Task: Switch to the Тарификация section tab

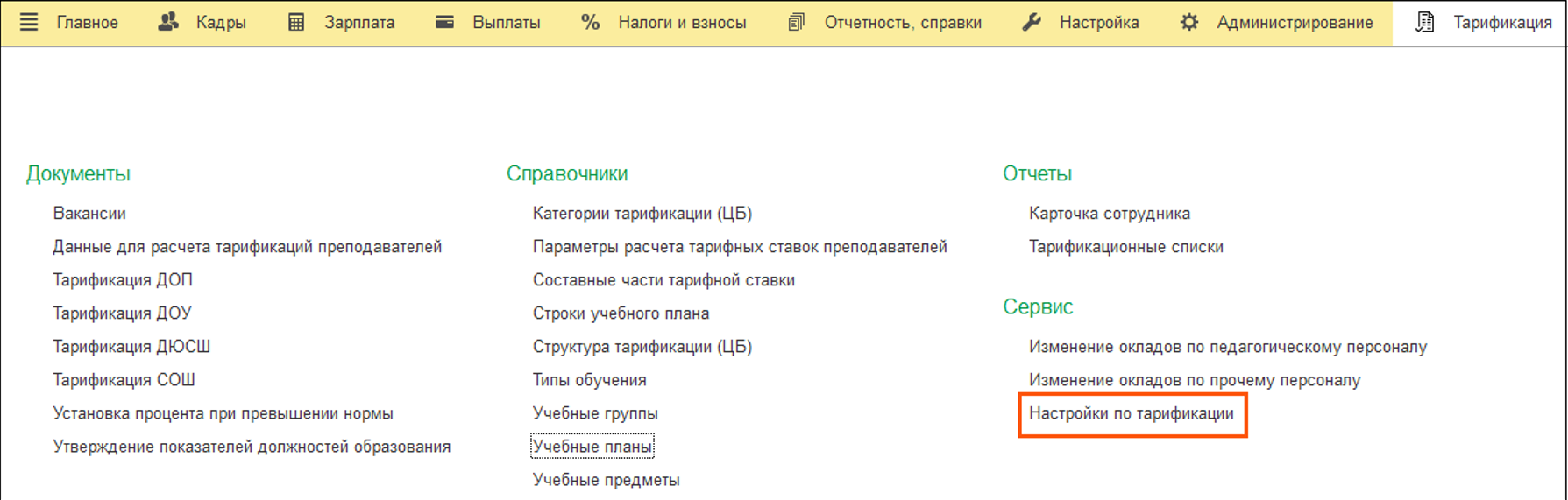Action: pos(1501,23)
